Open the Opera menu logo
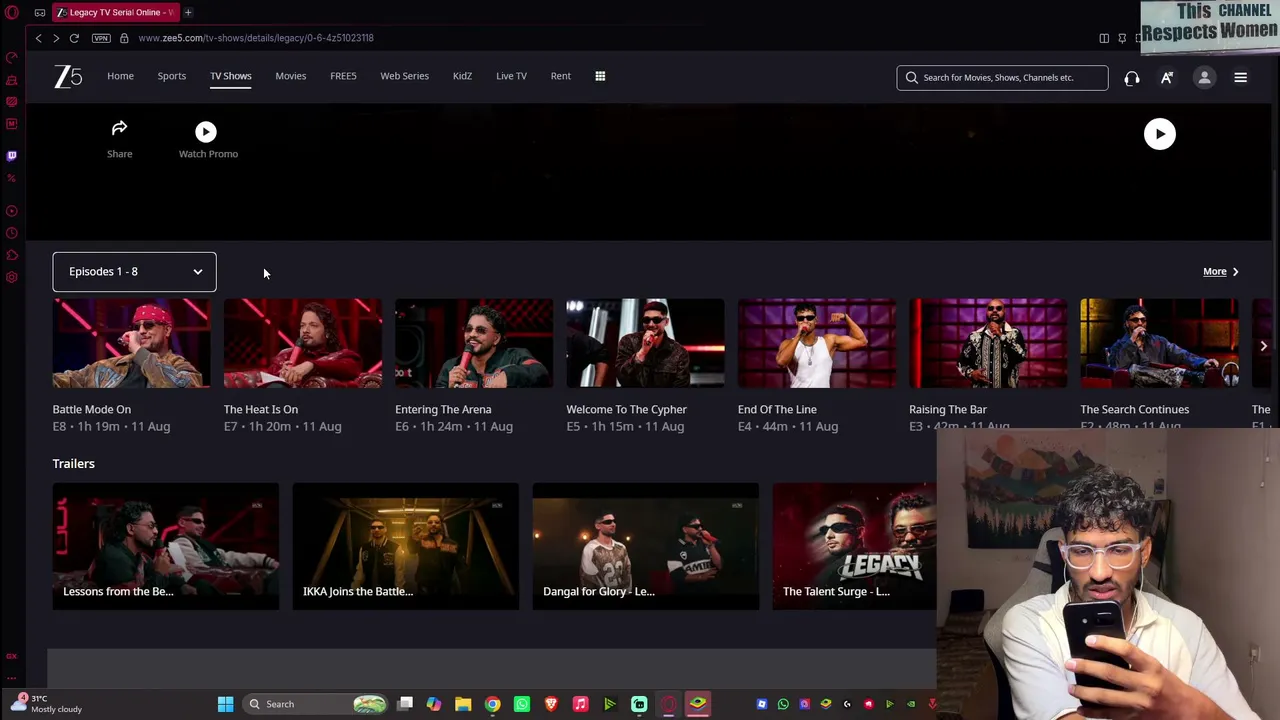Viewport: 1280px width, 720px height. point(12,12)
